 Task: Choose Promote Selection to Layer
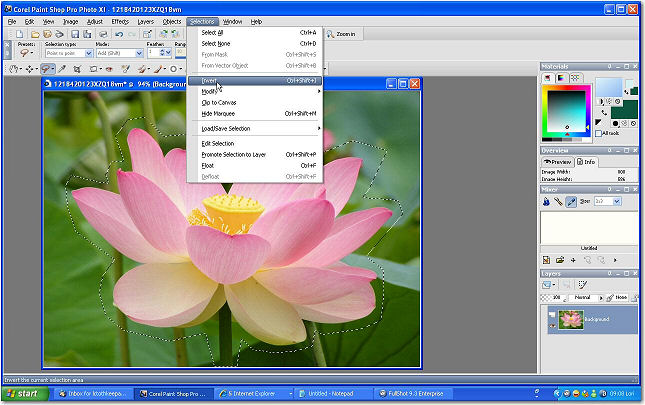[x=255, y=155]
